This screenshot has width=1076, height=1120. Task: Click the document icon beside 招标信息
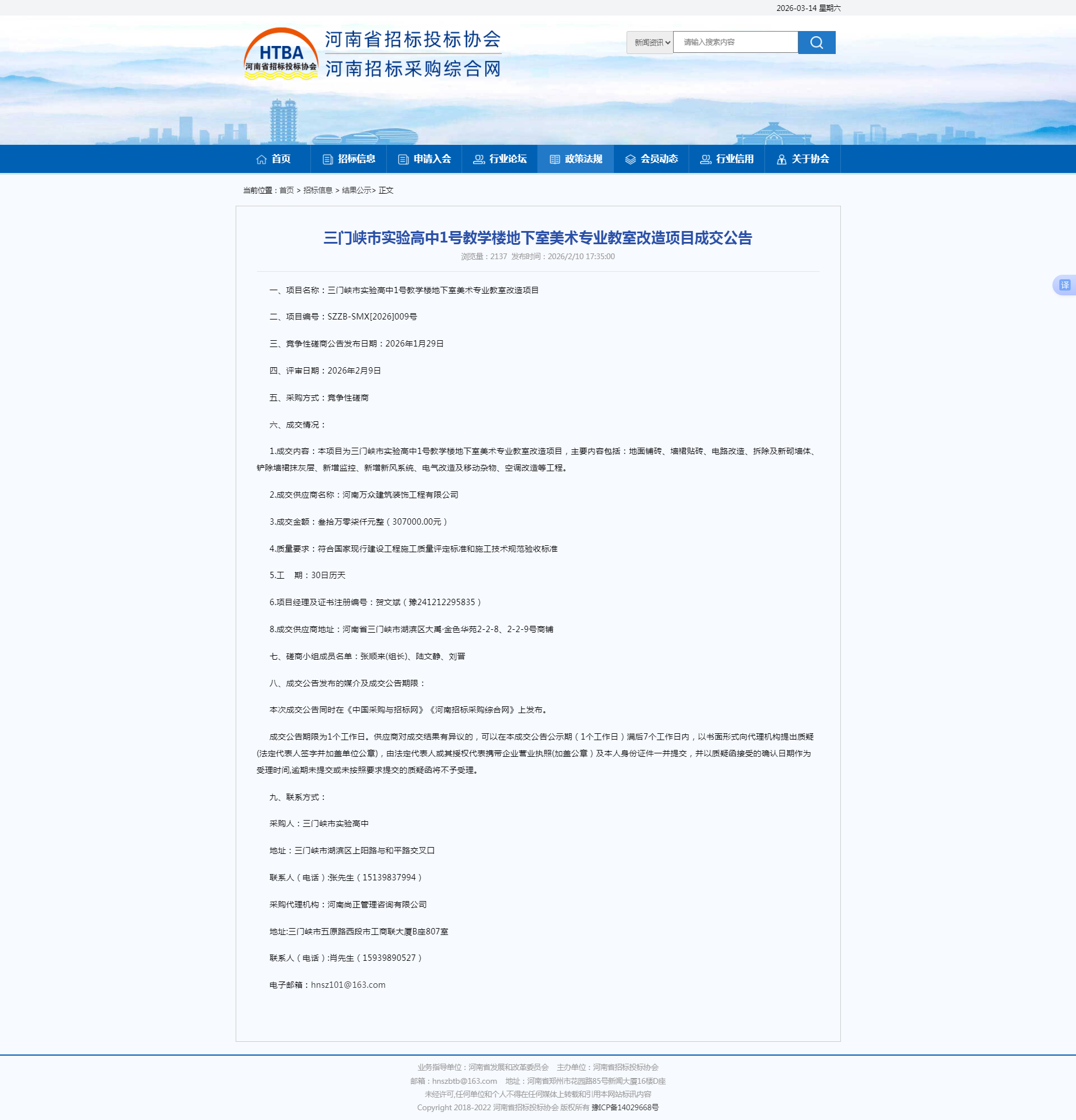328,160
